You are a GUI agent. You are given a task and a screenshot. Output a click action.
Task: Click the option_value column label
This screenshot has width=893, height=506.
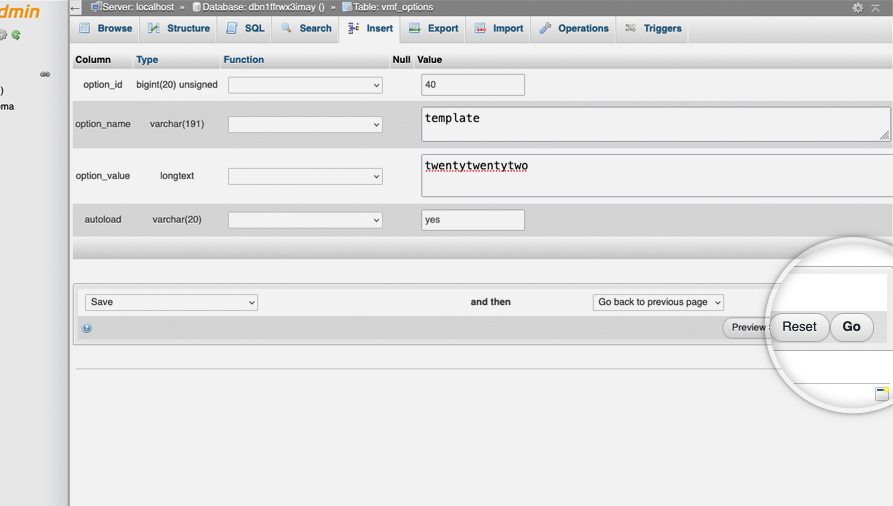[x=103, y=176]
